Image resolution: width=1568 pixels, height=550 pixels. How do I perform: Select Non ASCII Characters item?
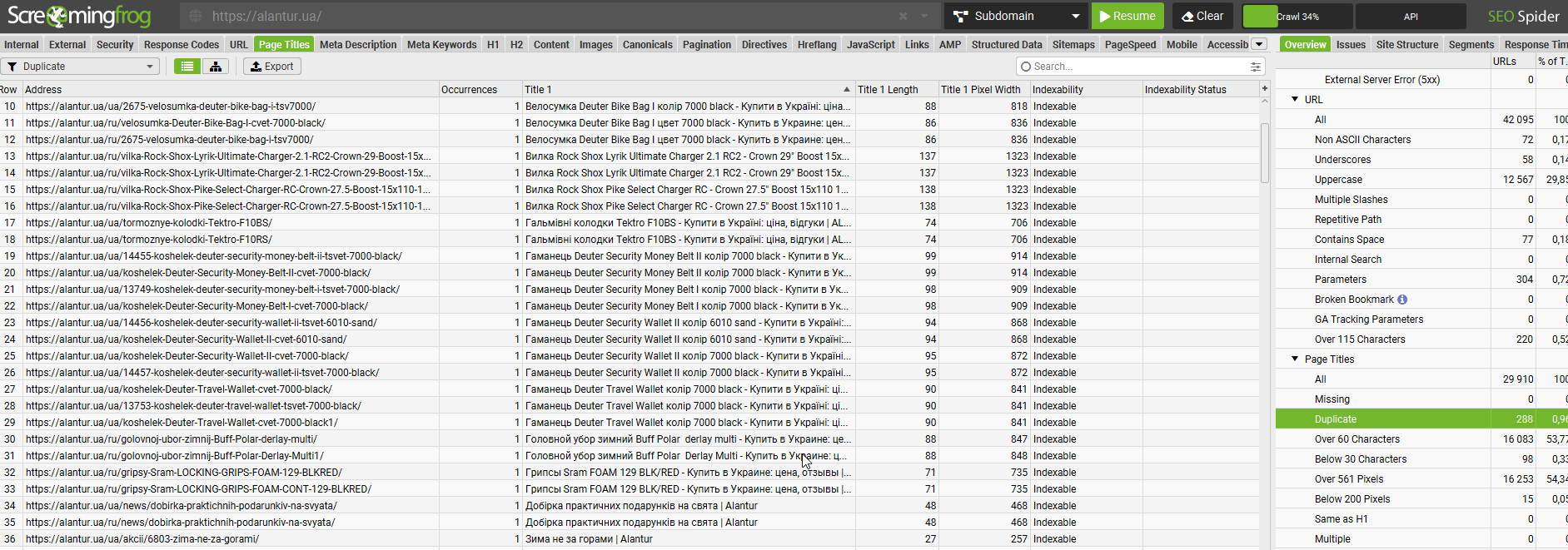1362,140
